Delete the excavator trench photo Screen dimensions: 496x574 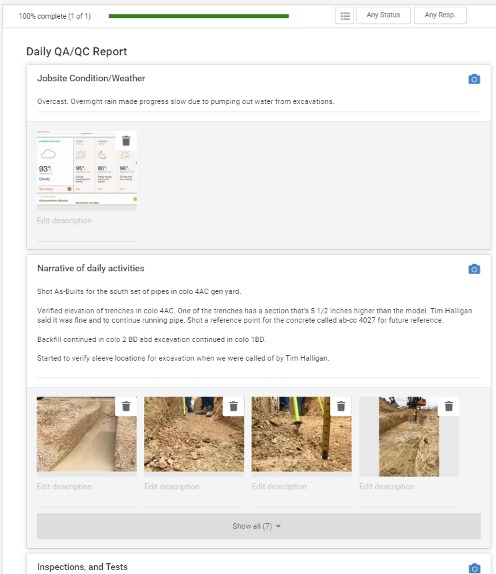[449, 406]
